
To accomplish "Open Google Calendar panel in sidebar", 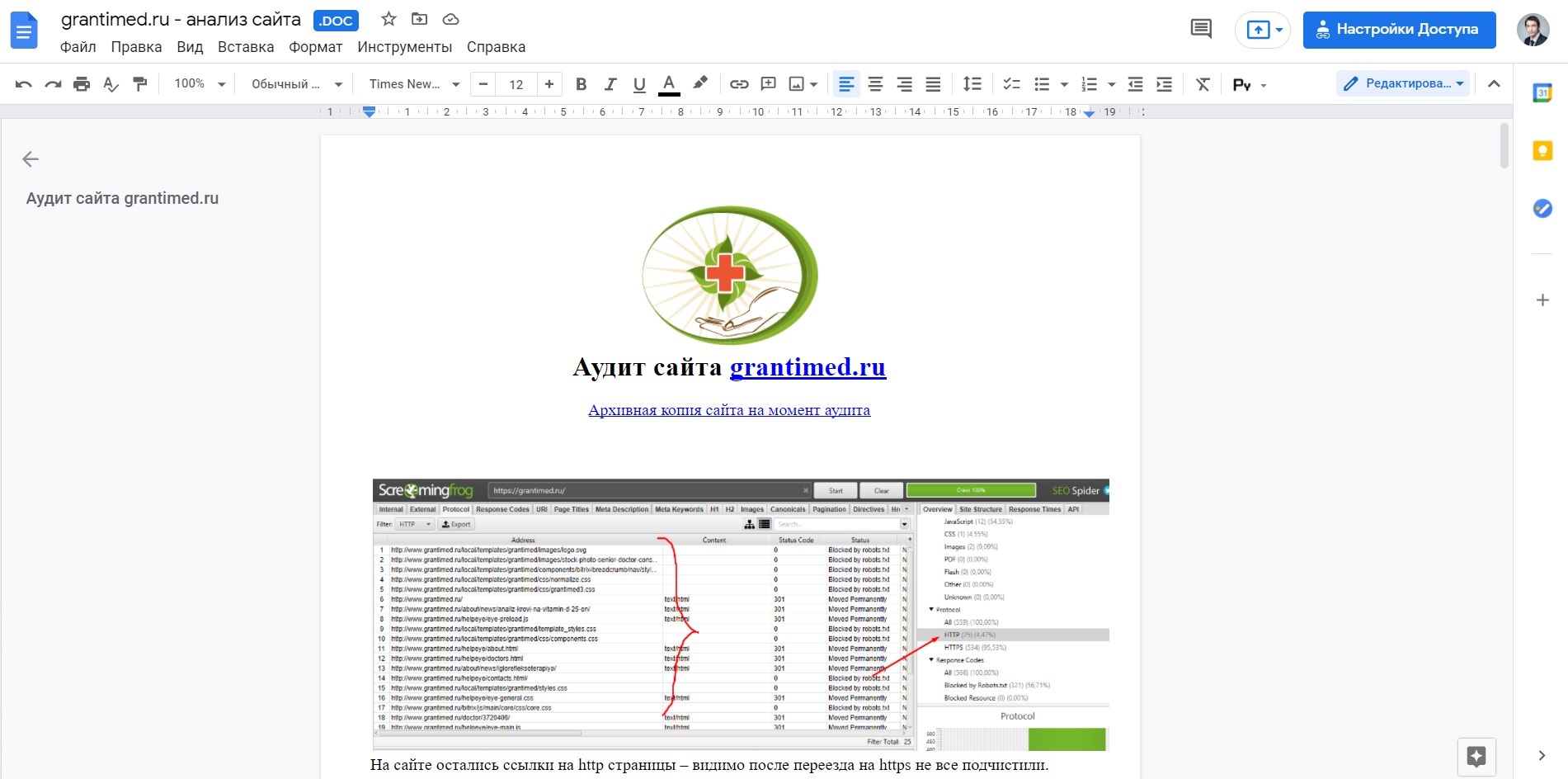I will (x=1542, y=95).
